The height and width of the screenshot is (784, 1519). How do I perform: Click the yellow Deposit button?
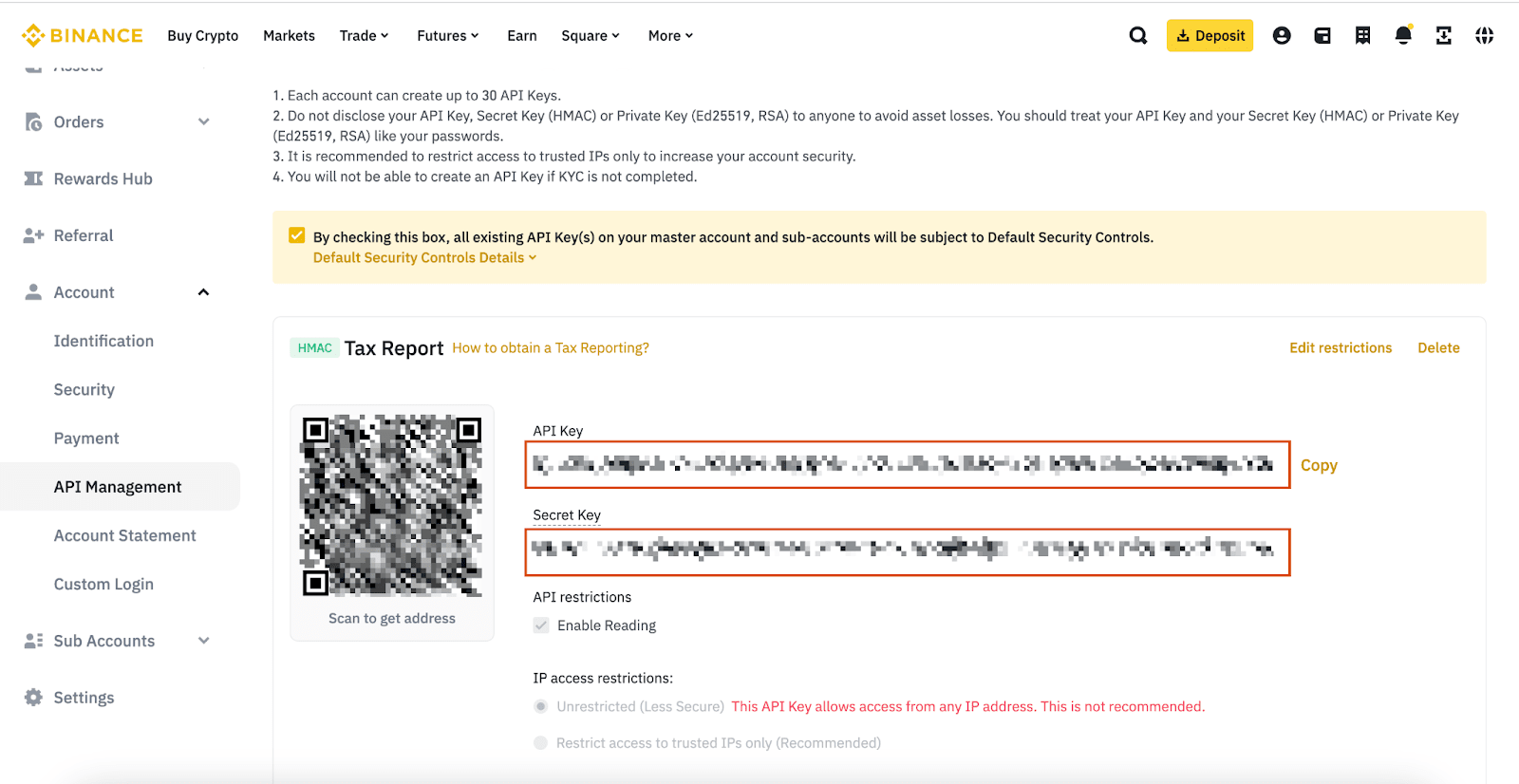[1210, 36]
